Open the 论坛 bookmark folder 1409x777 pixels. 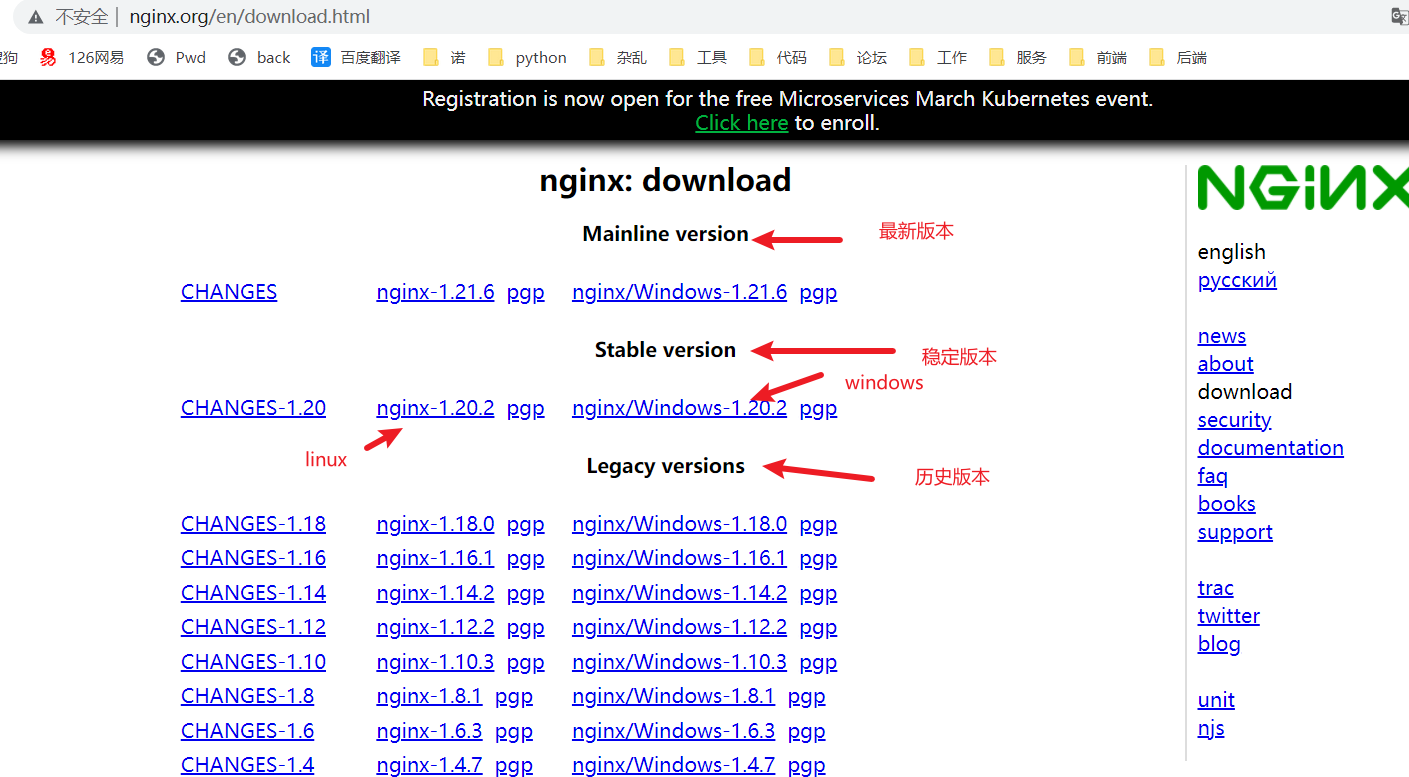tap(858, 57)
